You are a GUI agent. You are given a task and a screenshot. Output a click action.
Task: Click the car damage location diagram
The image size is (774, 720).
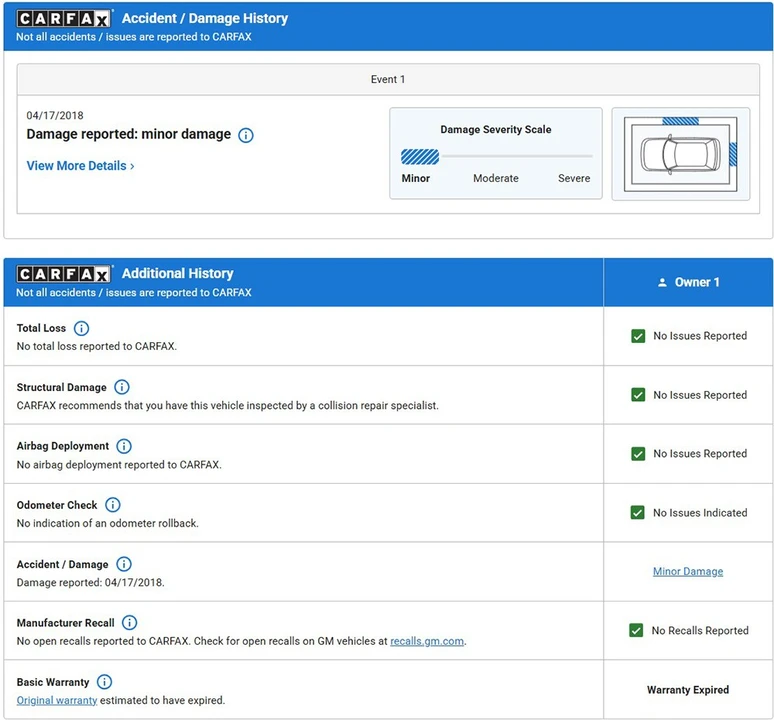point(681,154)
